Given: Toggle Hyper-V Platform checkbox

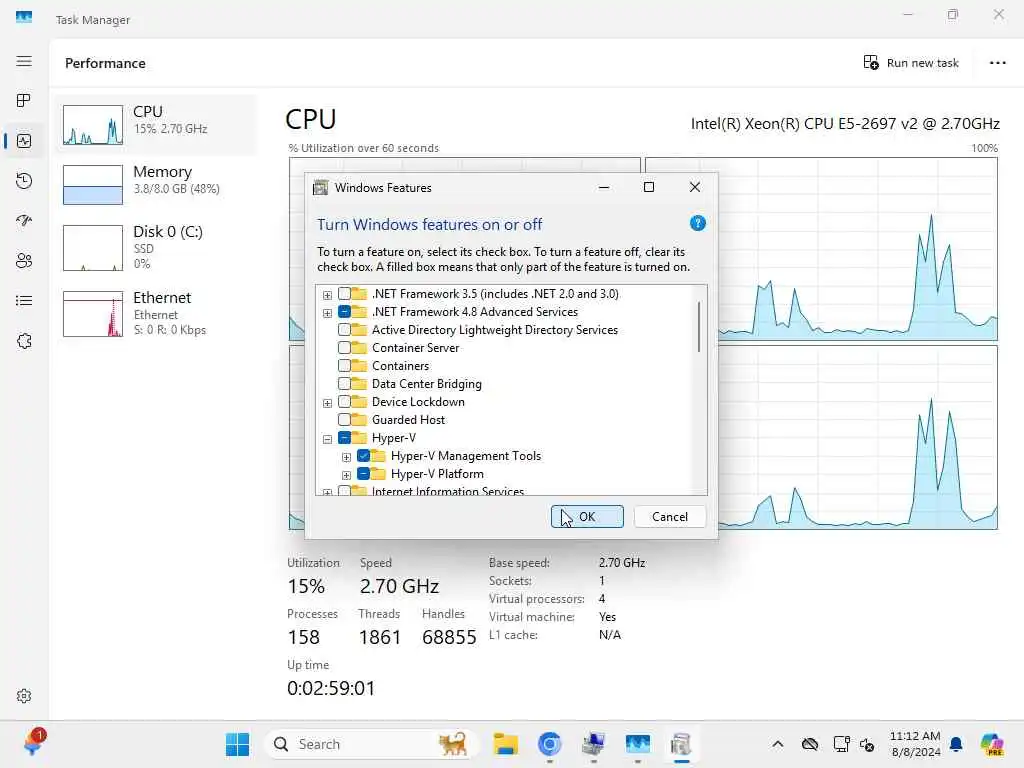Looking at the screenshot, I should coord(364,473).
